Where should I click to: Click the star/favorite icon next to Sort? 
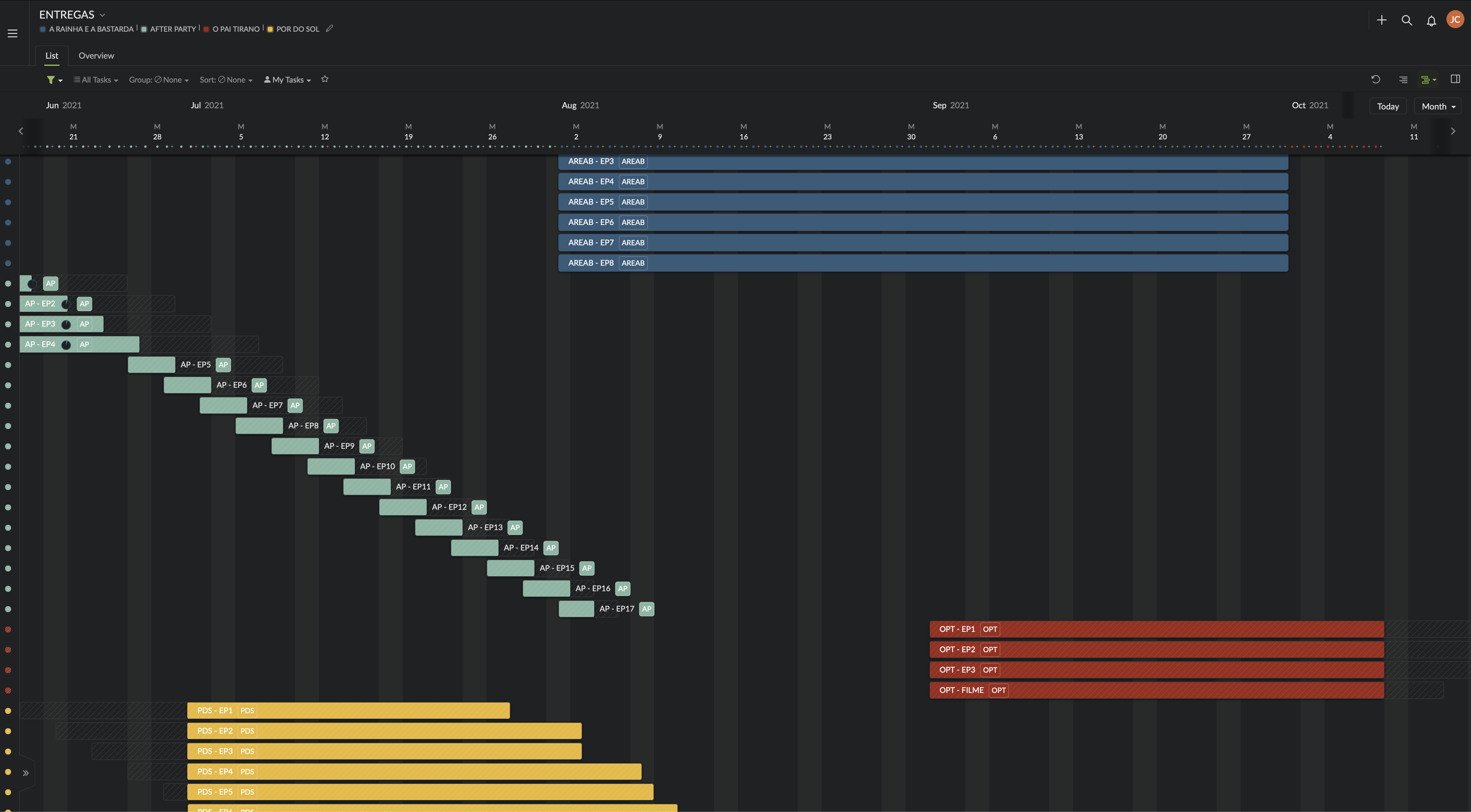pos(325,79)
